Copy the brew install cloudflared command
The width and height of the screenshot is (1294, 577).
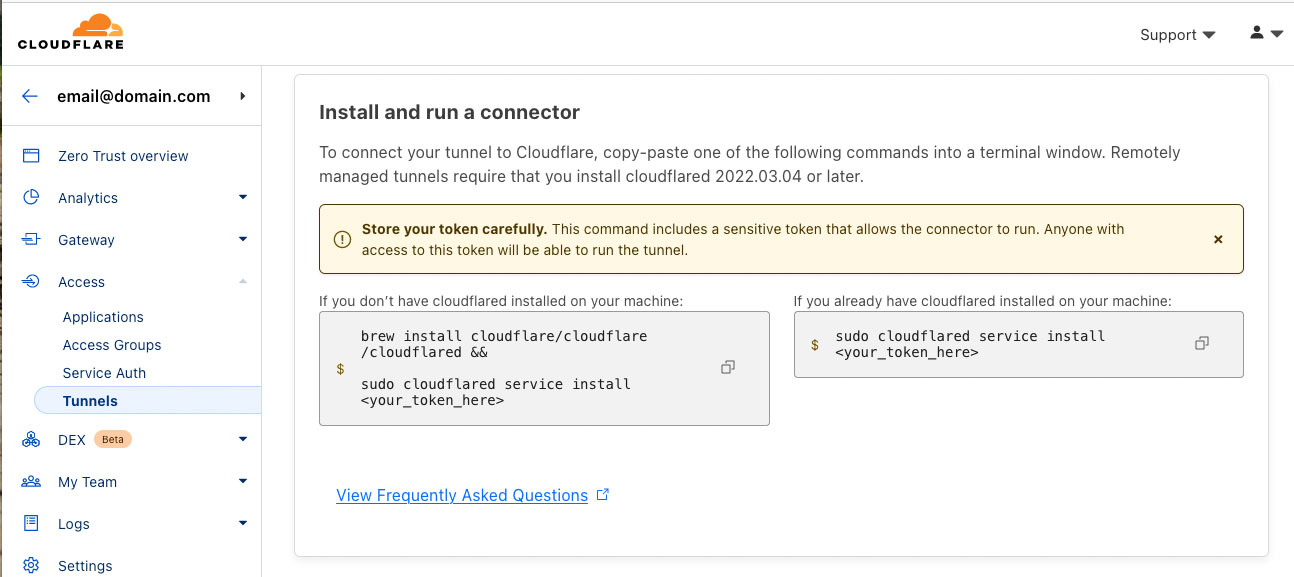pos(728,367)
